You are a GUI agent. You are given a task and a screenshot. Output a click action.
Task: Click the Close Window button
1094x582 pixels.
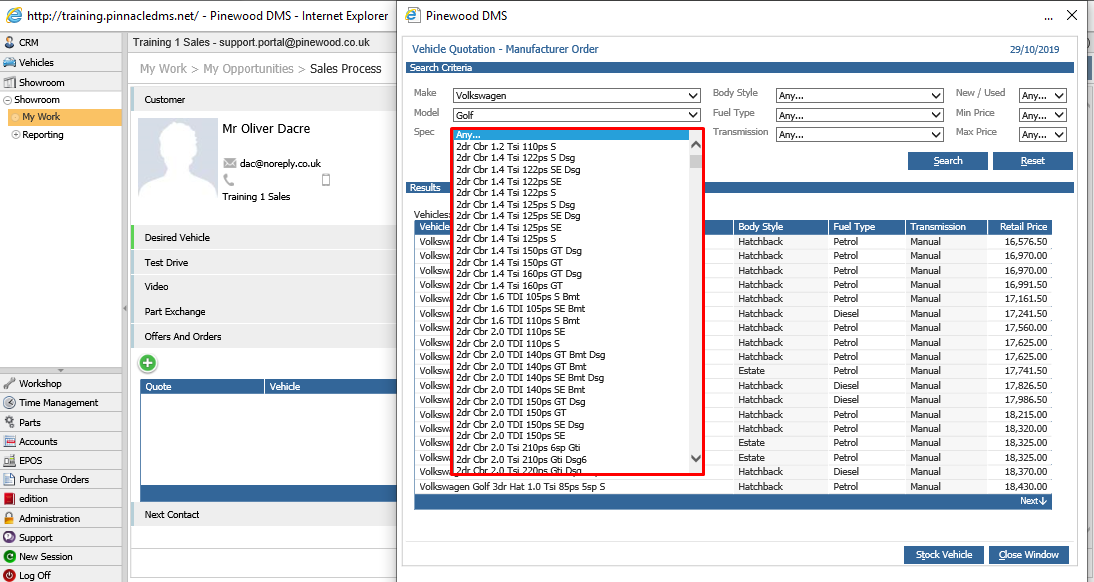click(1028, 555)
